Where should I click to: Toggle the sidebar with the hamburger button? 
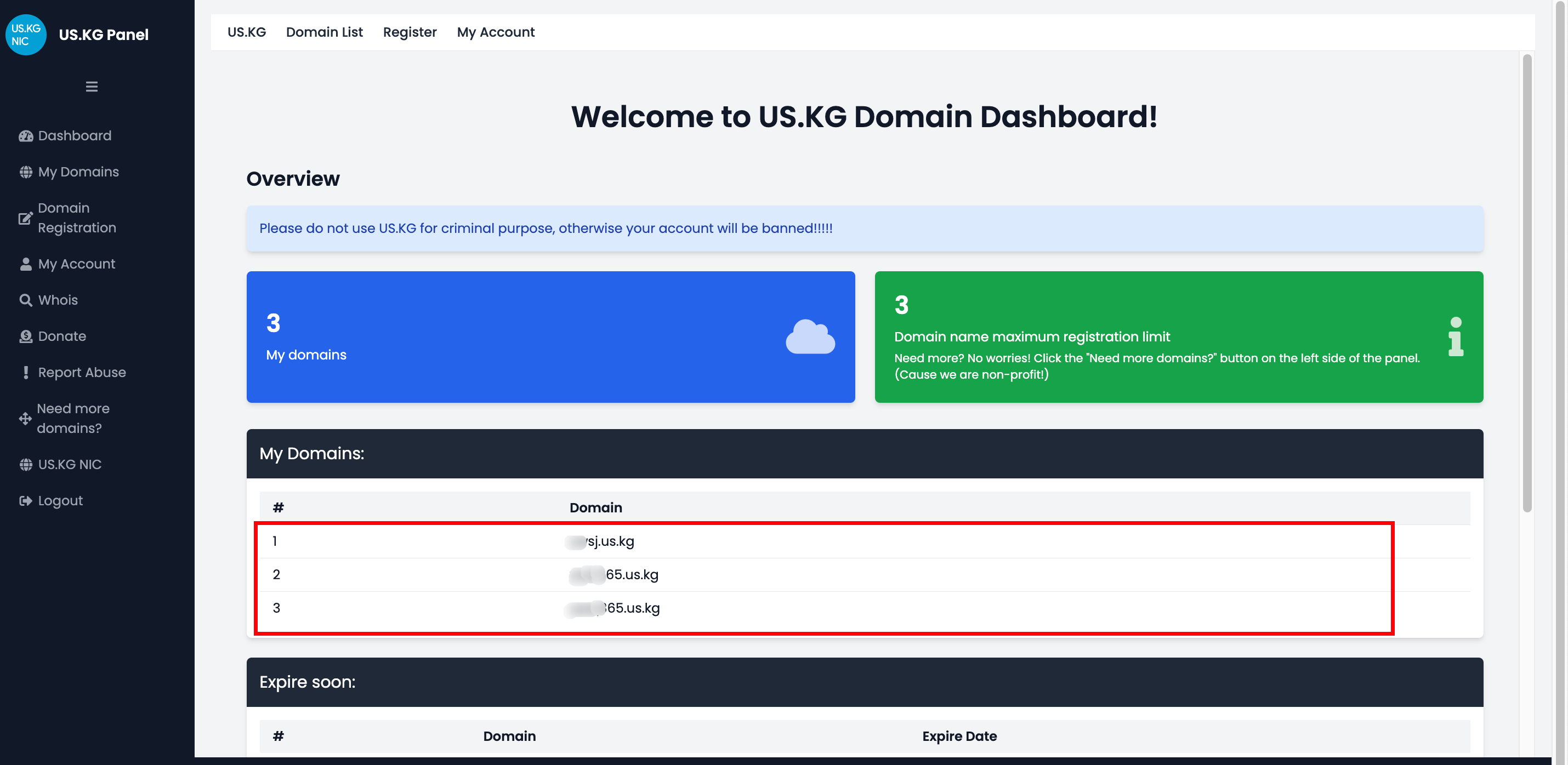(x=92, y=86)
